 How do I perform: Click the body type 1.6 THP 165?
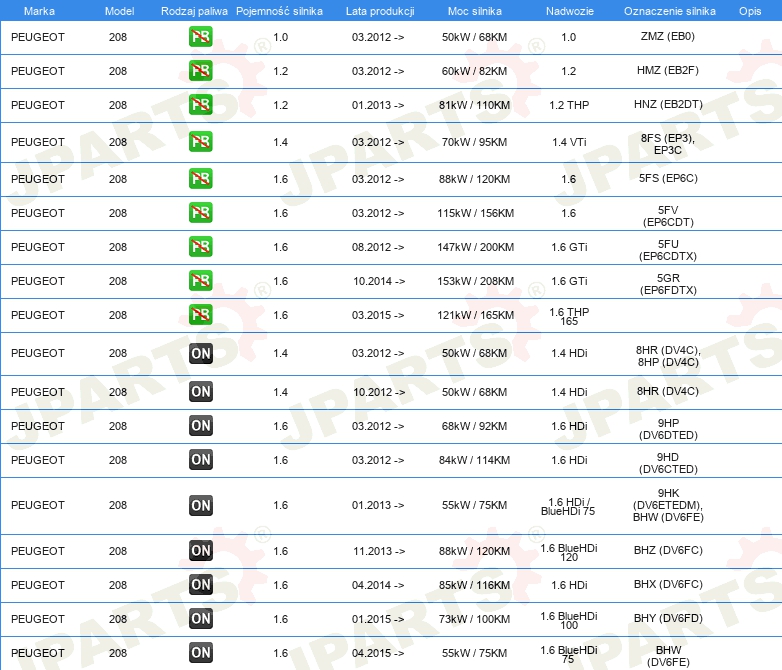(x=569, y=316)
